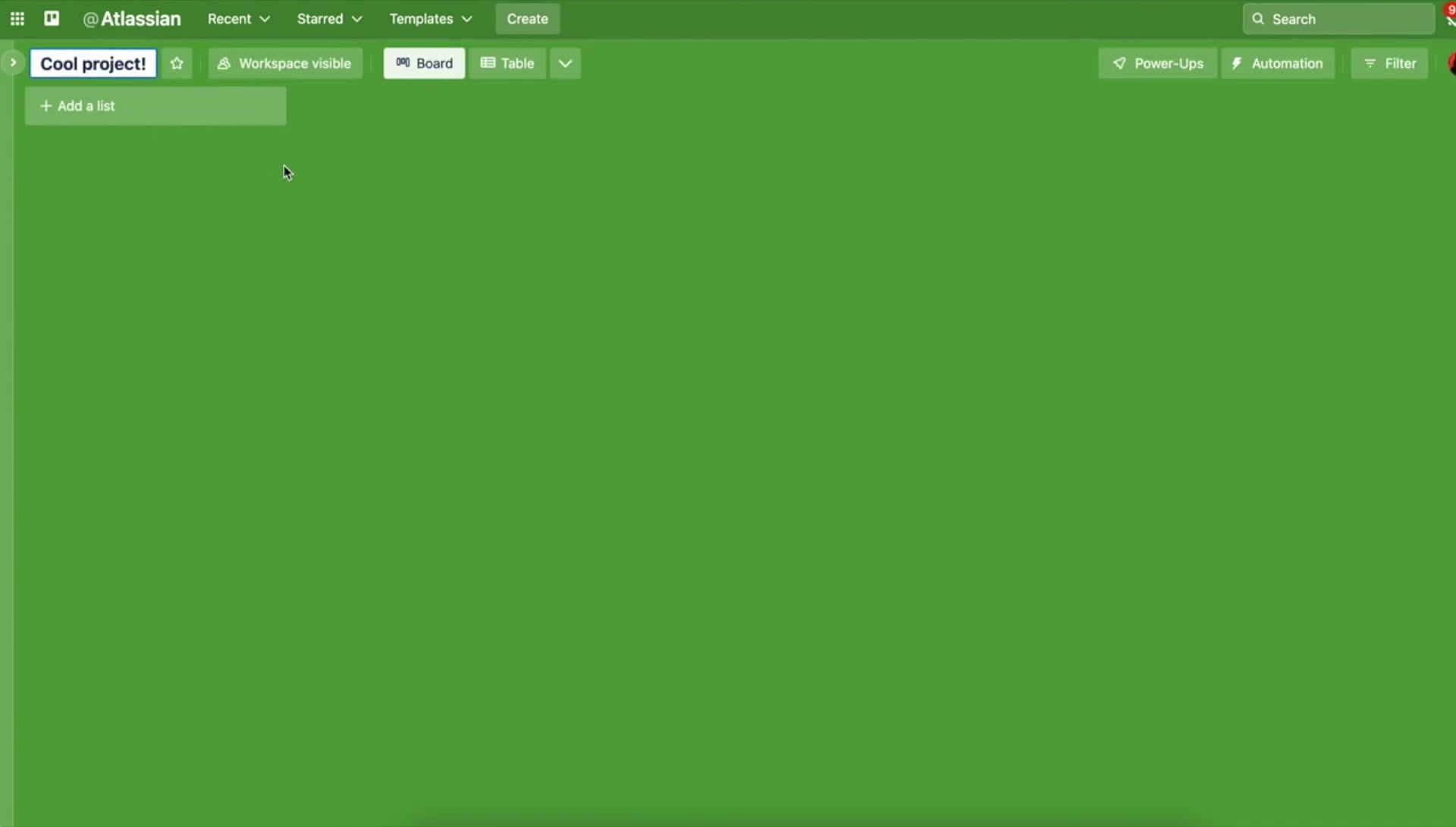Open Automation menu
The height and width of the screenshot is (827, 1456).
(x=1278, y=64)
